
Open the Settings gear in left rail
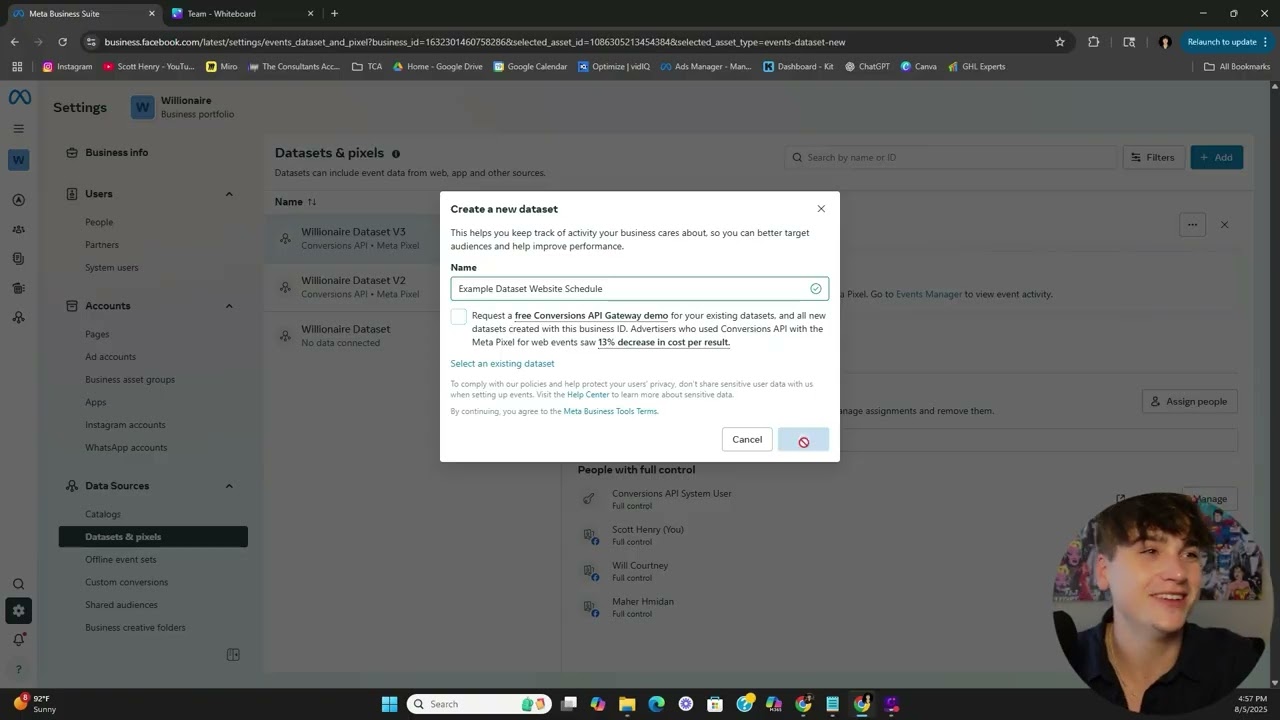18,610
